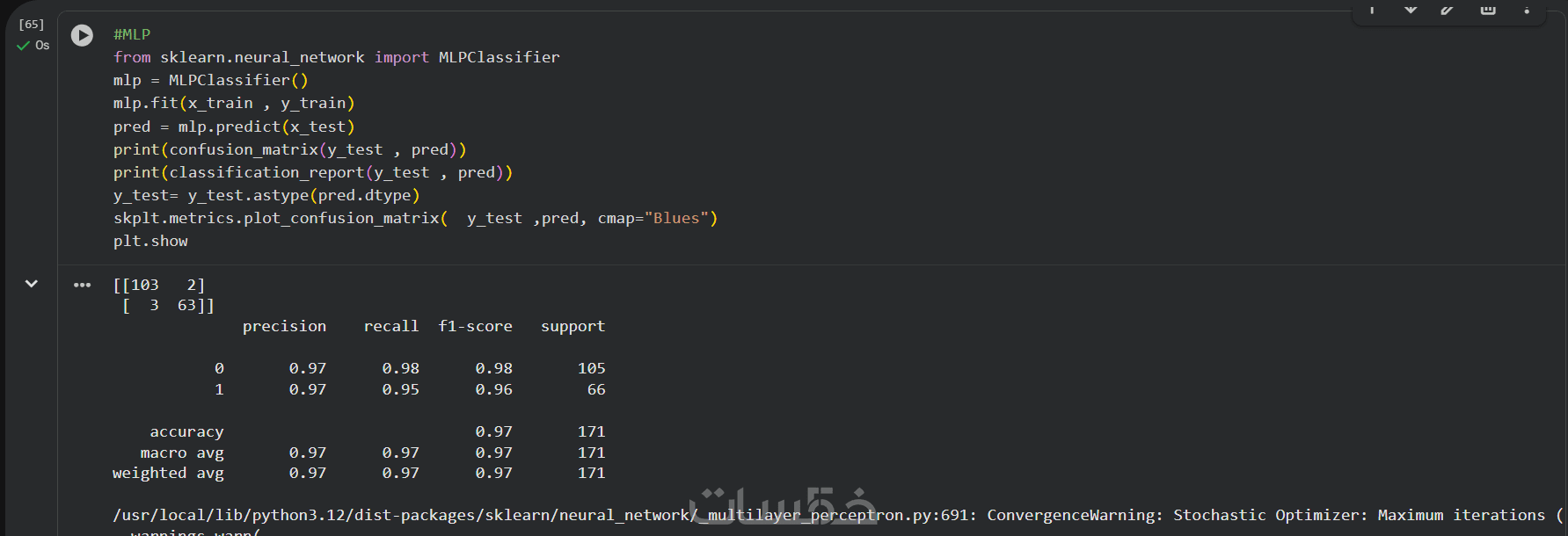Viewport: 1568px width, 536px height.
Task: Click the mlp.fit(x_train , y_train) line
Action: (x=233, y=103)
